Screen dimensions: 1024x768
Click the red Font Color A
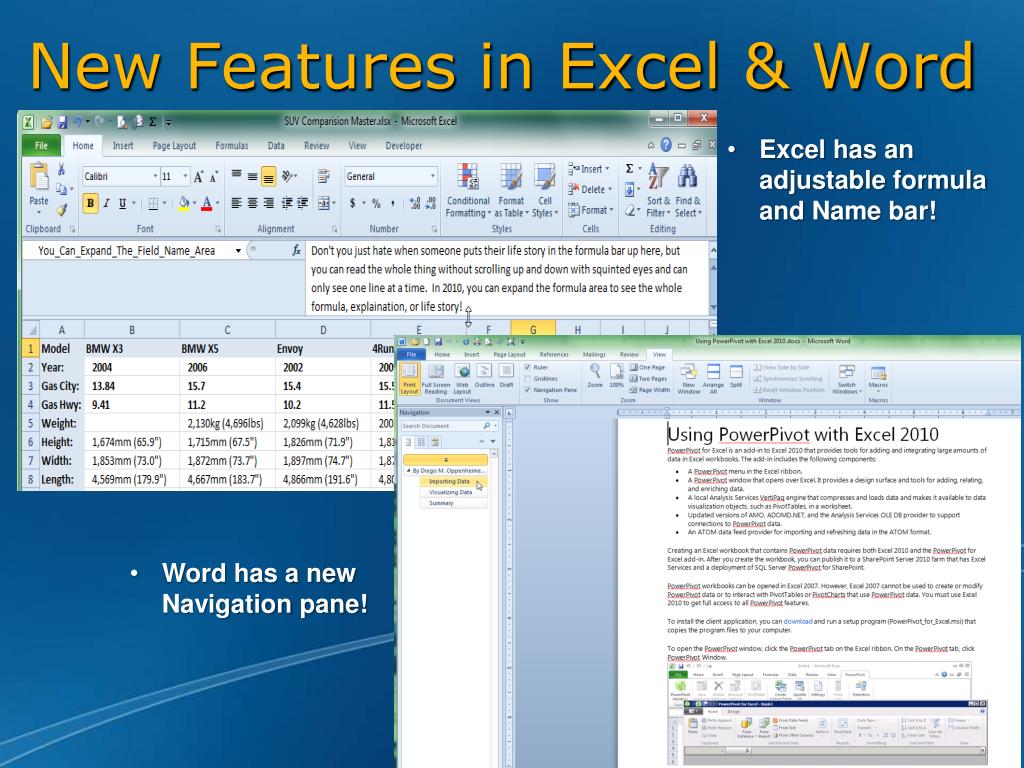tap(206, 204)
